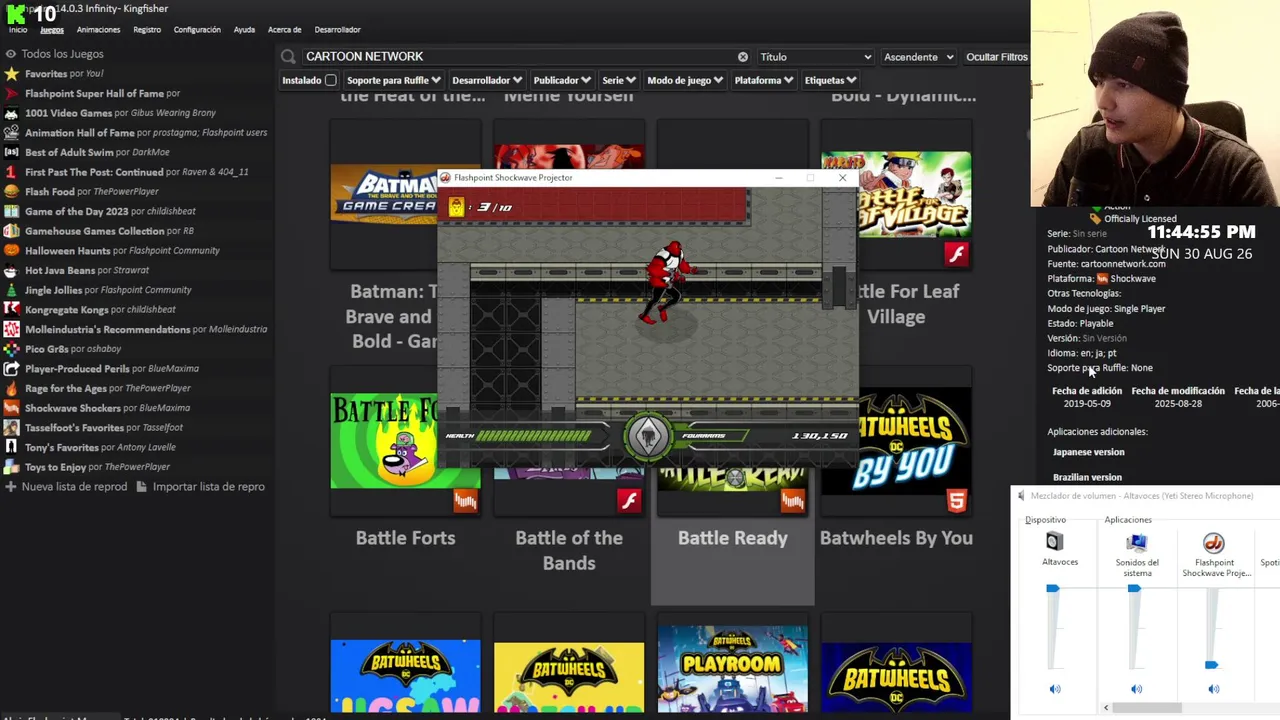Screen dimensions: 1280x720
Task: Open the Shockwave Shockers playlist
Action: click(107, 408)
